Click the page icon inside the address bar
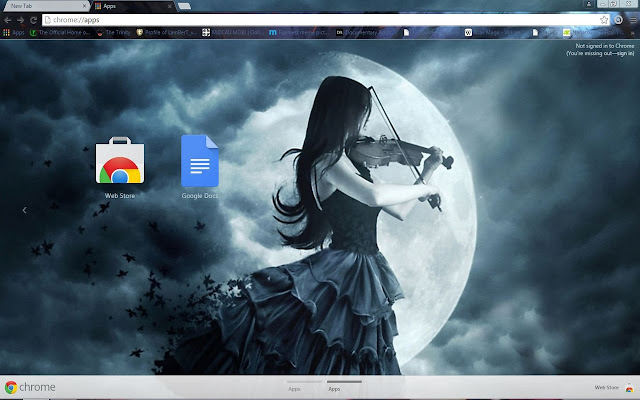Viewport: 640px width, 400px height. tap(47, 20)
